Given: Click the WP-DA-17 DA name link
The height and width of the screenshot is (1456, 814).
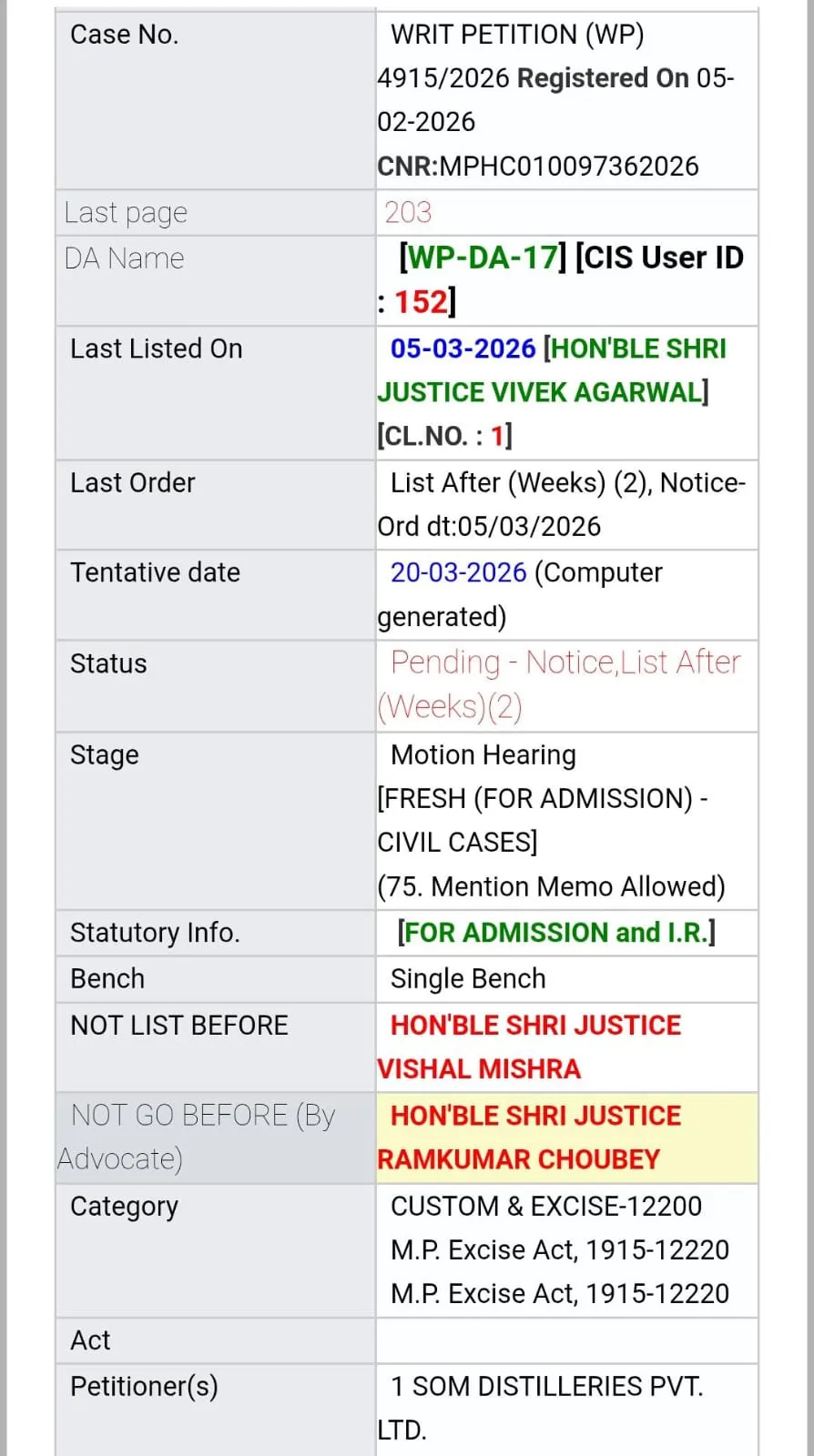Looking at the screenshot, I should coord(483,258).
